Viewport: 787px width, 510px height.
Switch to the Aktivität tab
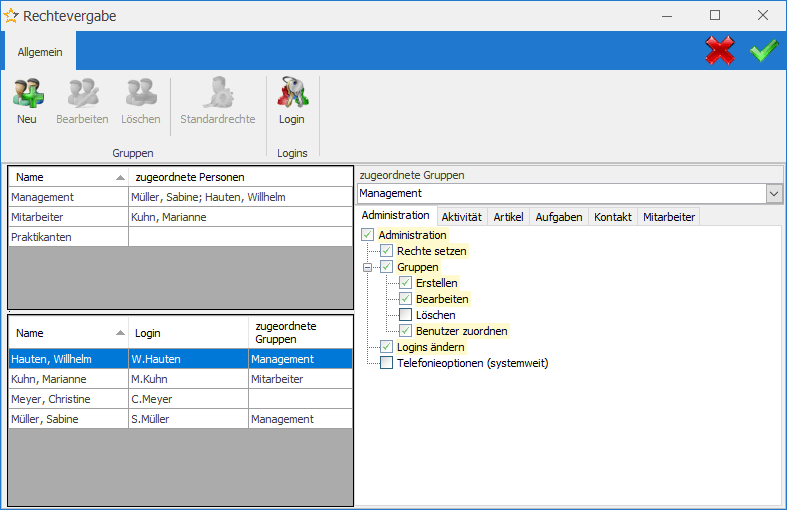click(x=461, y=217)
